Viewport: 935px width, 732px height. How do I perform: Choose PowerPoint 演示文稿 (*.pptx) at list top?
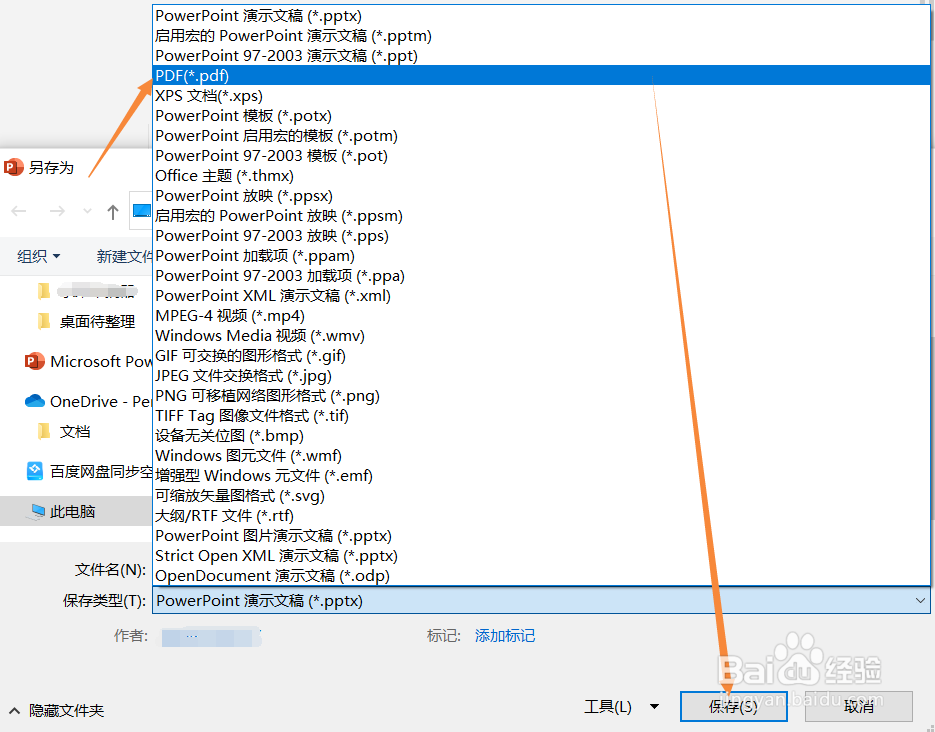point(541,15)
